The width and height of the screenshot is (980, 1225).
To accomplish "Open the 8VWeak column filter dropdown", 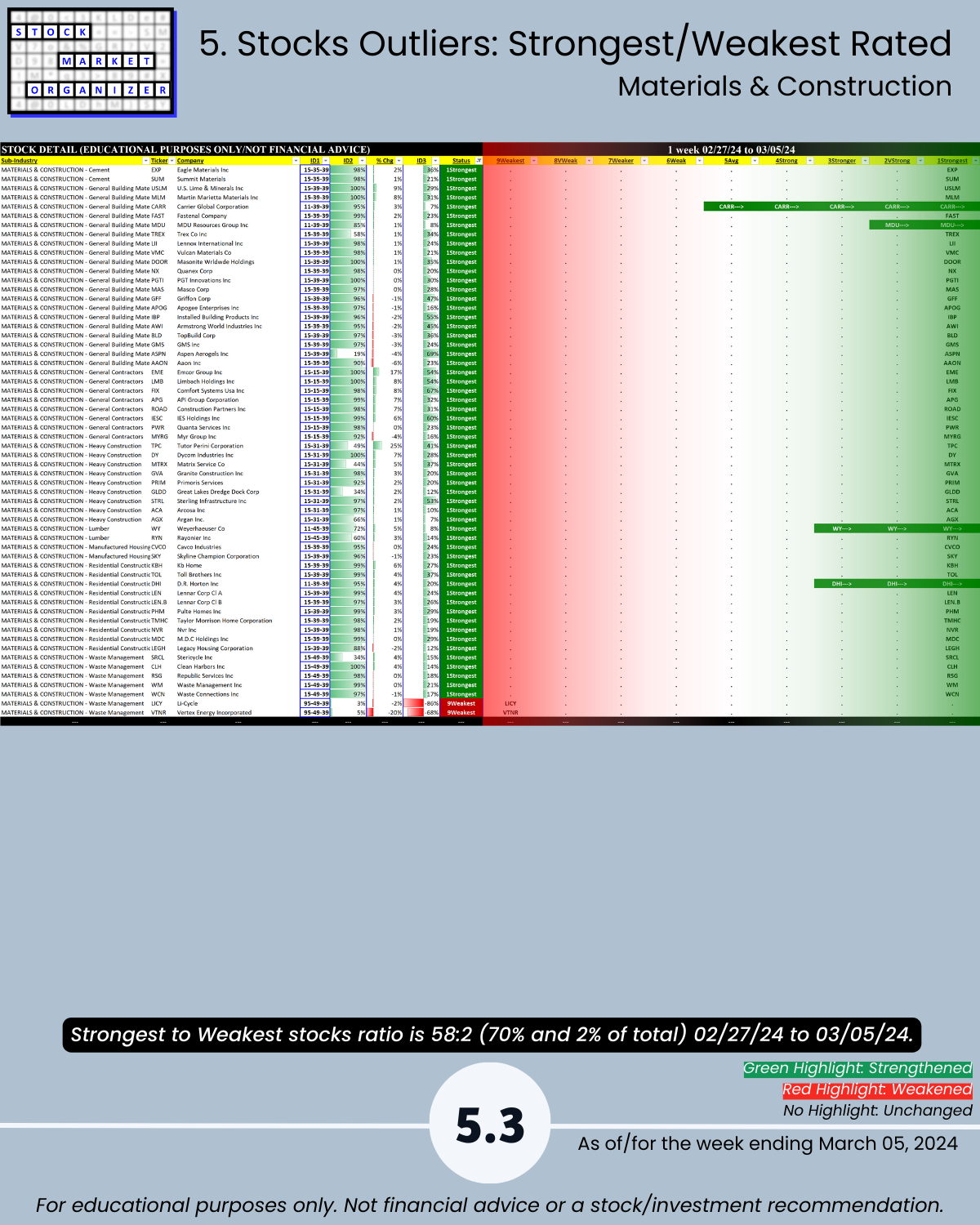I will (589, 161).
